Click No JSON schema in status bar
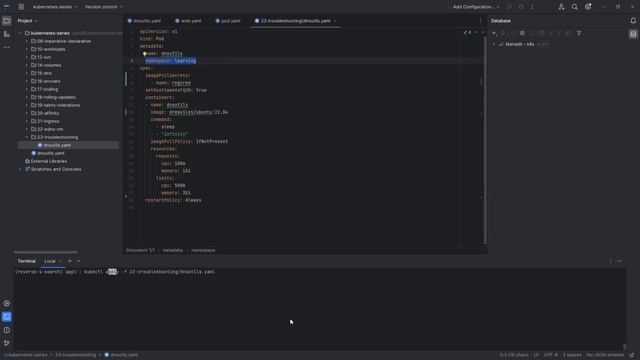Screen dimensions: 640x360 pos(605,355)
